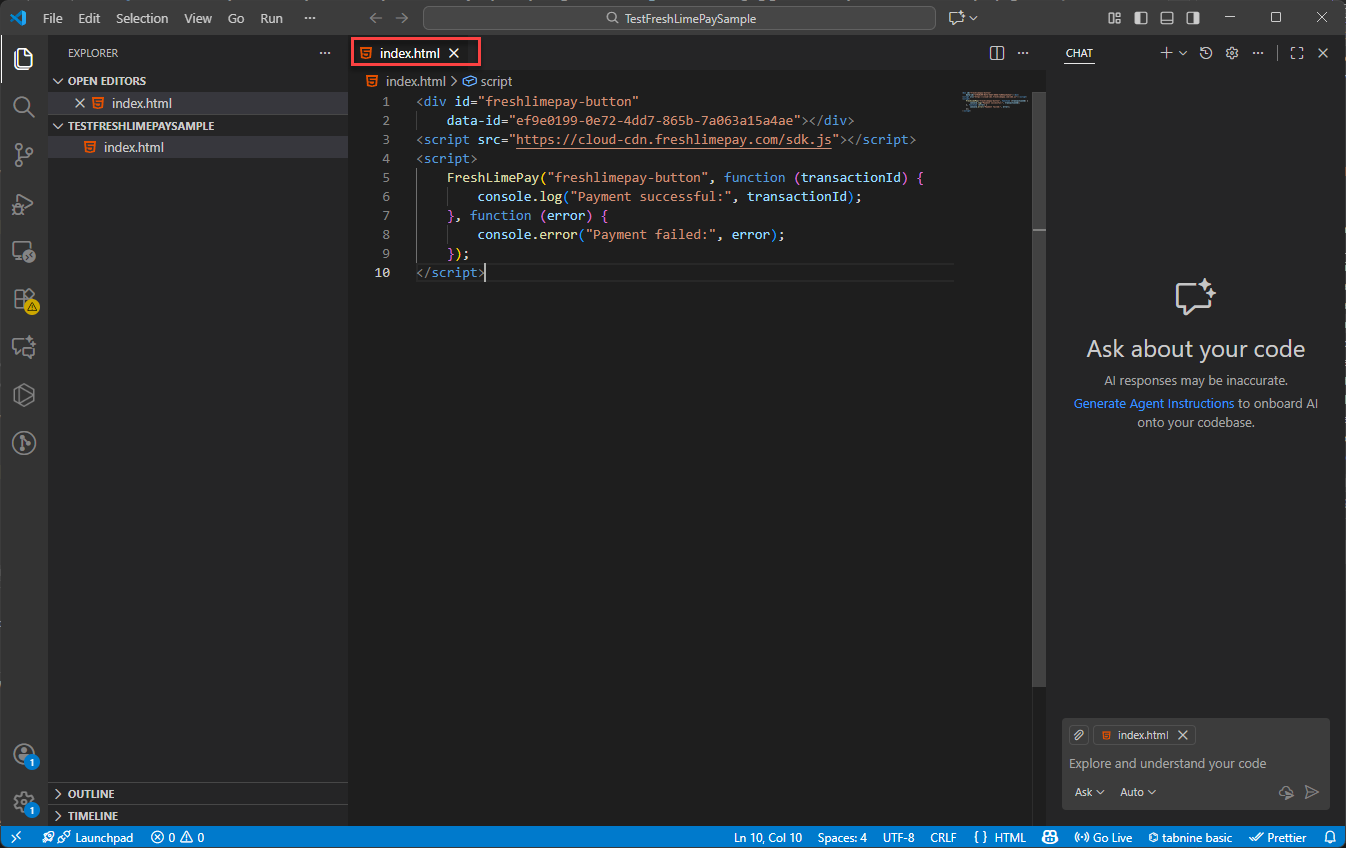1346x848 pixels.
Task: Select the index.html editor tab
Action: (x=409, y=53)
